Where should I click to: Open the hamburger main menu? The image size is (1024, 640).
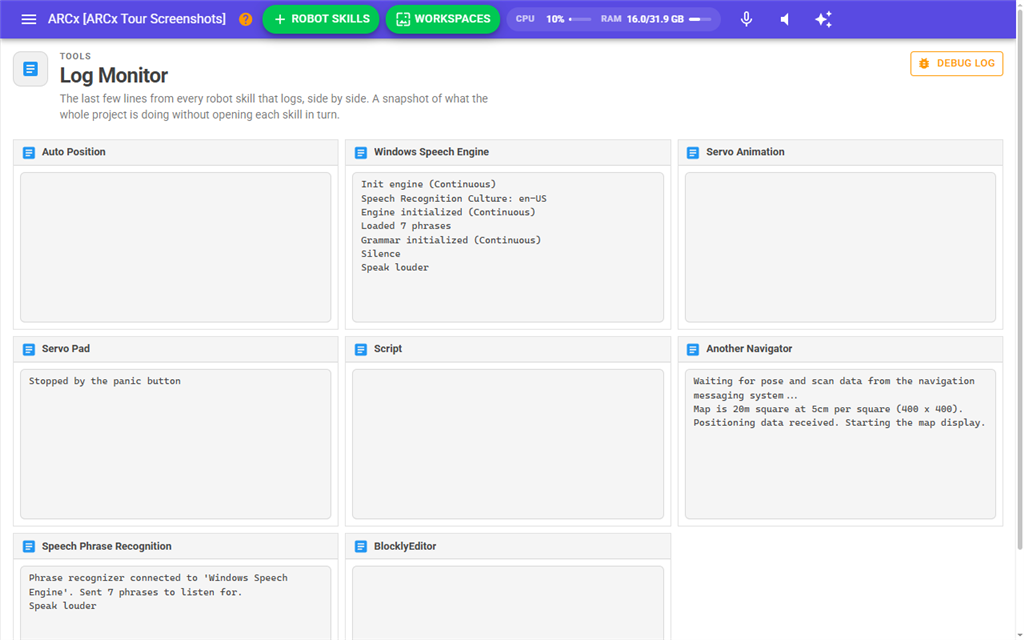pos(29,19)
